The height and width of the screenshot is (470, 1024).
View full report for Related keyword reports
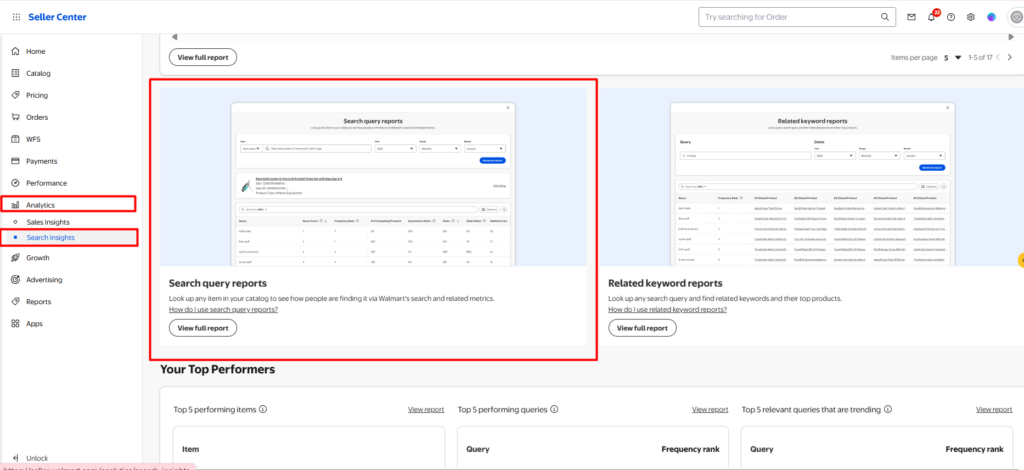tap(643, 328)
